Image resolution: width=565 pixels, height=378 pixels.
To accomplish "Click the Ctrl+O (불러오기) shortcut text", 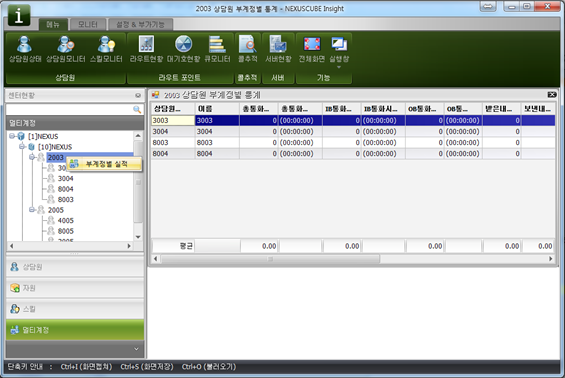I will pos(209,367).
